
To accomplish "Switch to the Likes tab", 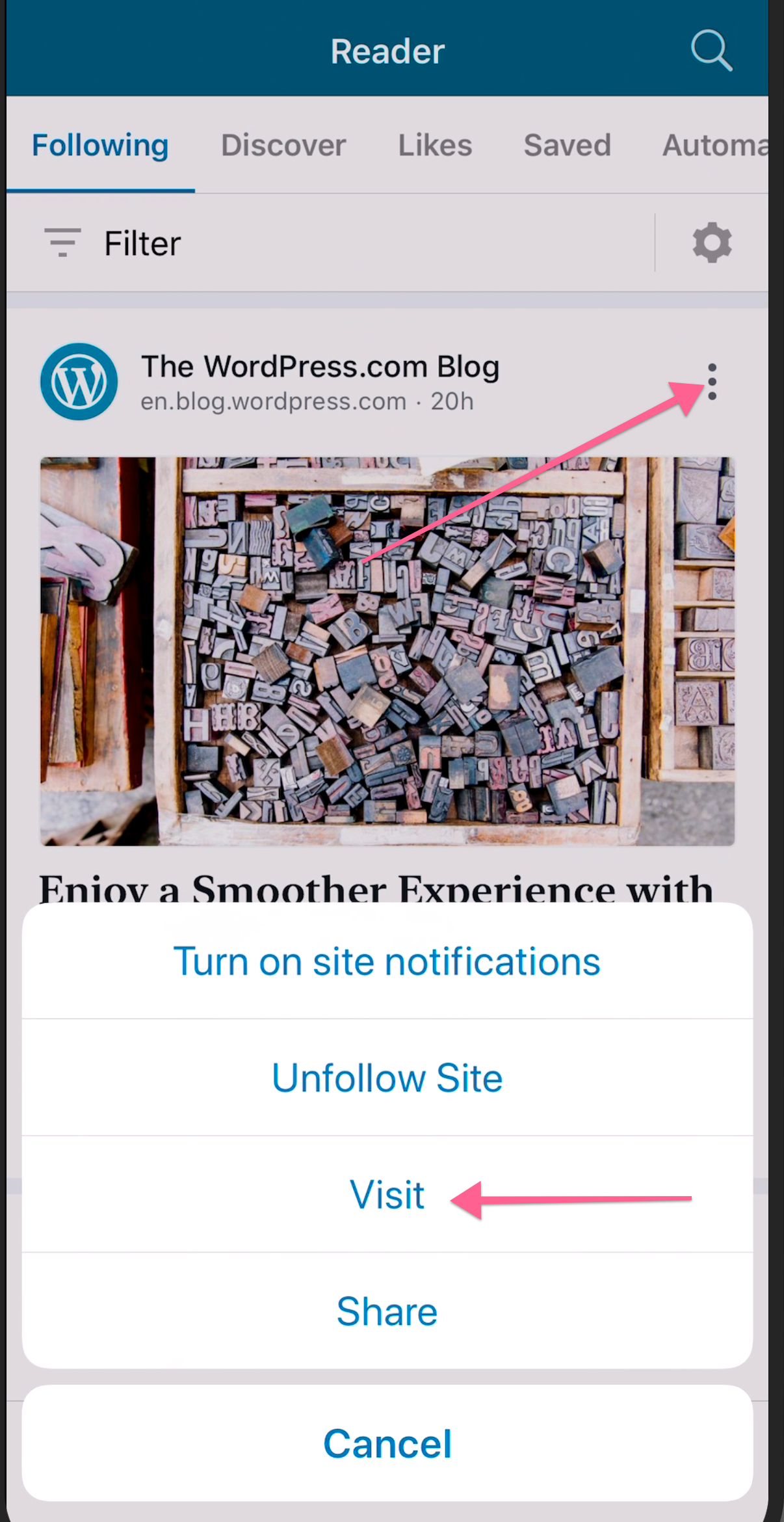I will 435,145.
